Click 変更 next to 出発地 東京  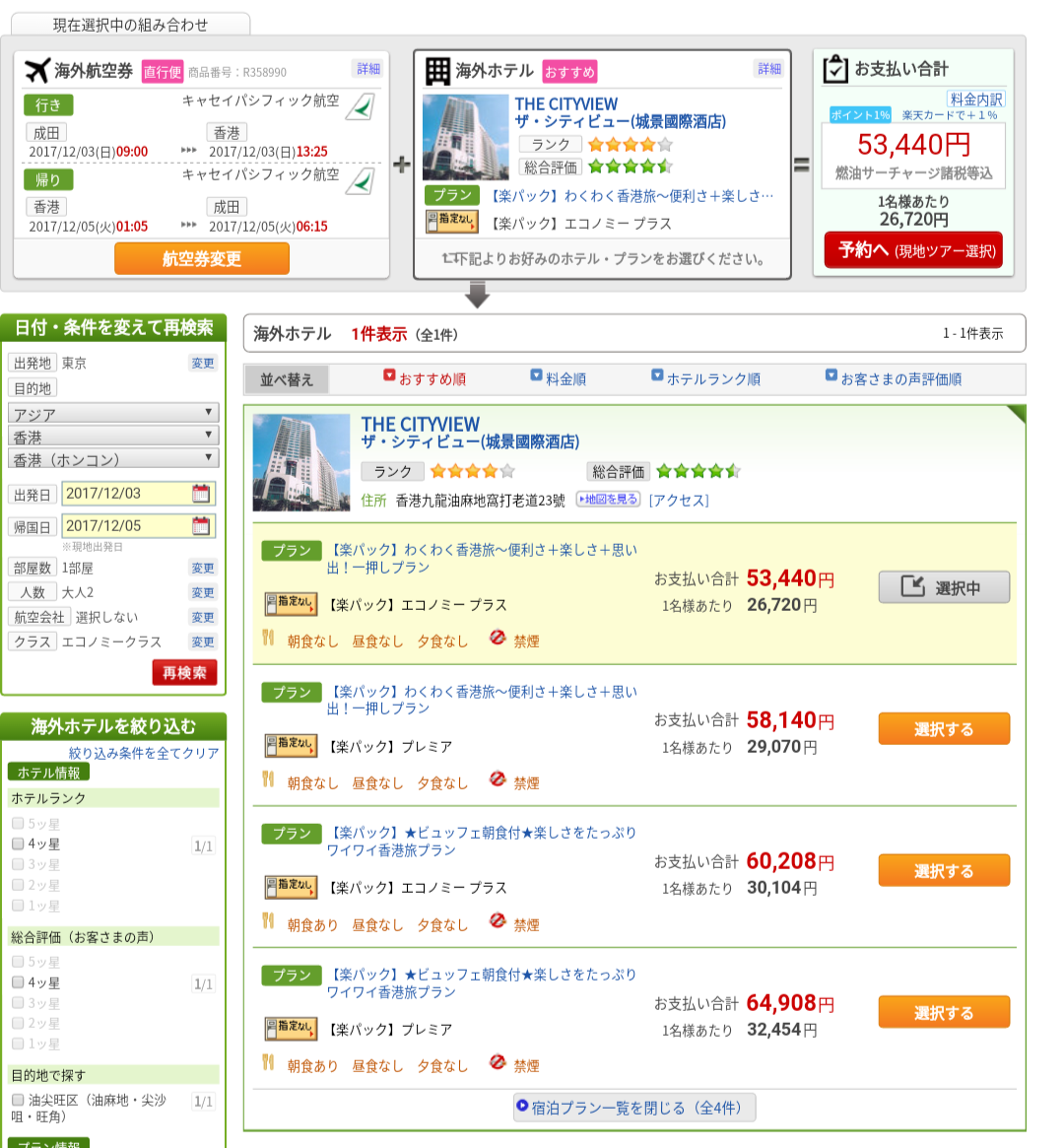(203, 364)
